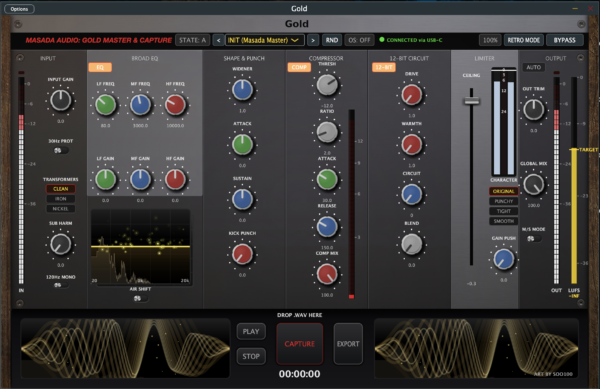Click the Sustain knob
The height and width of the screenshot is (389, 600).
[242, 199]
